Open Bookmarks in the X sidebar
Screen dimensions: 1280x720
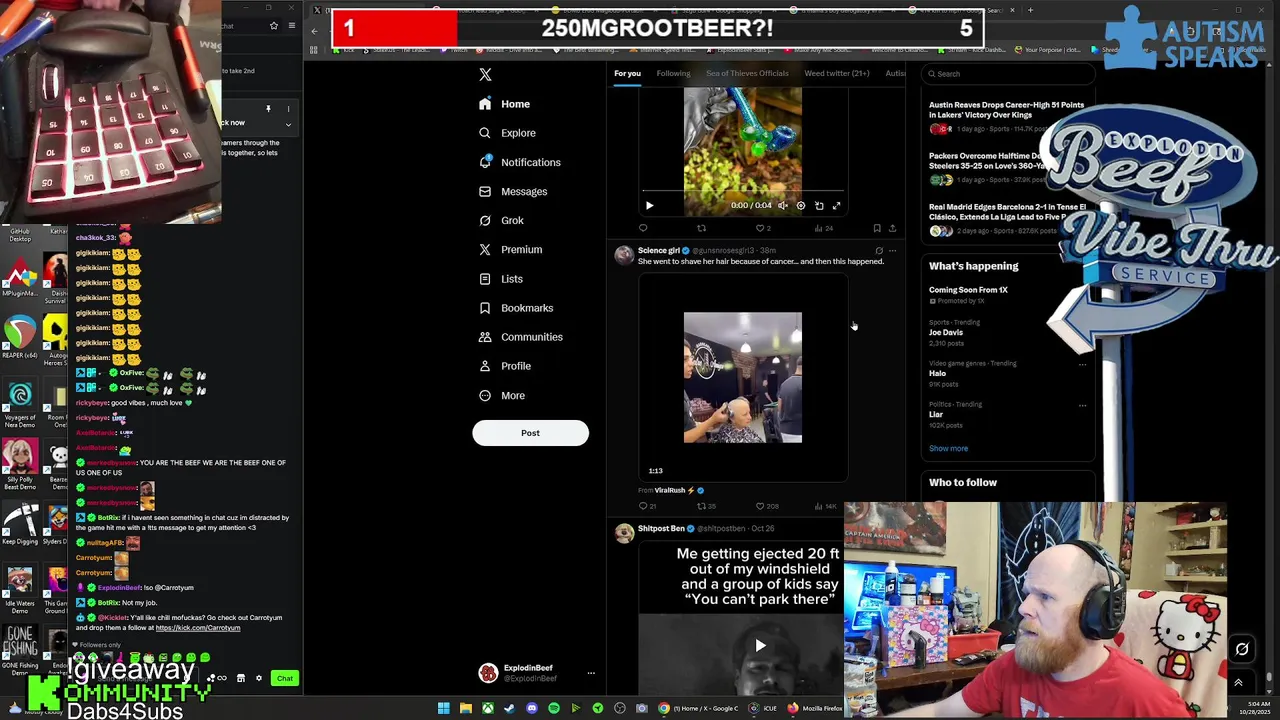coord(515,308)
